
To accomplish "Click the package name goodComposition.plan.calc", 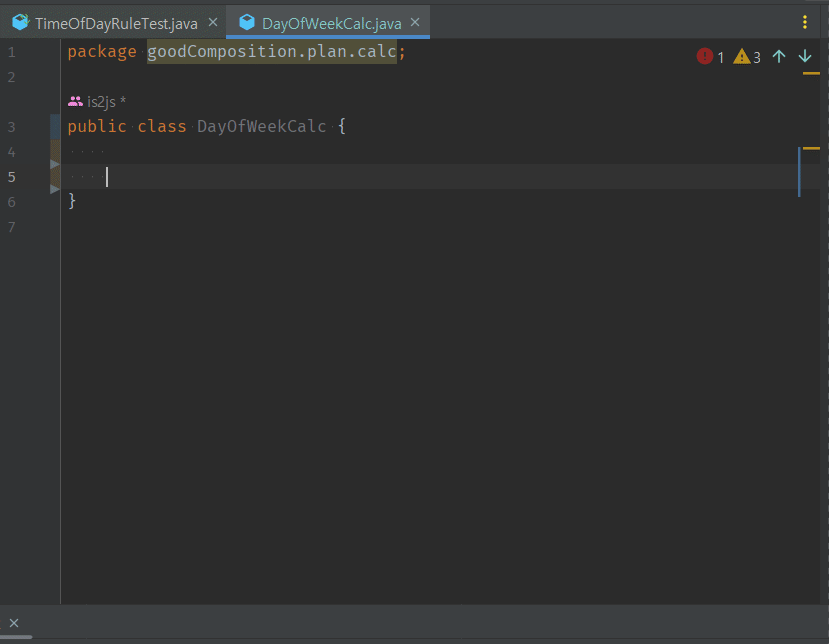I will (272, 51).
